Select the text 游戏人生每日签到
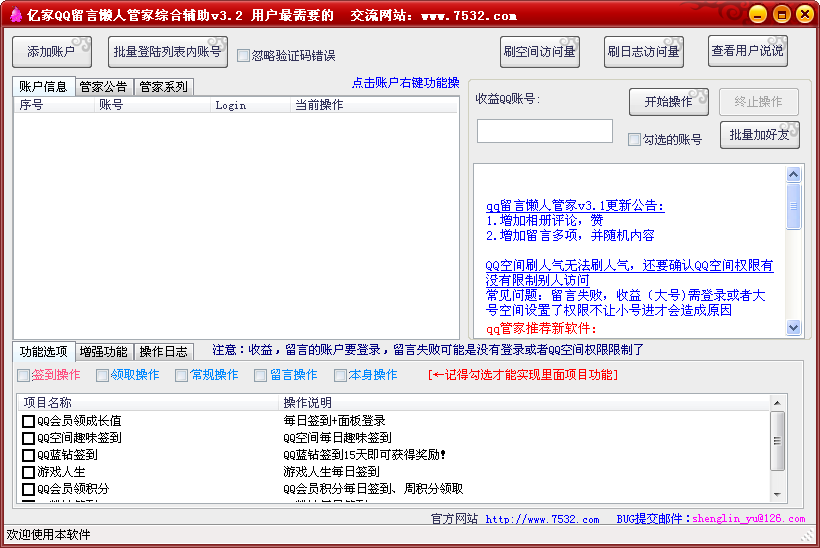 tap(332, 472)
